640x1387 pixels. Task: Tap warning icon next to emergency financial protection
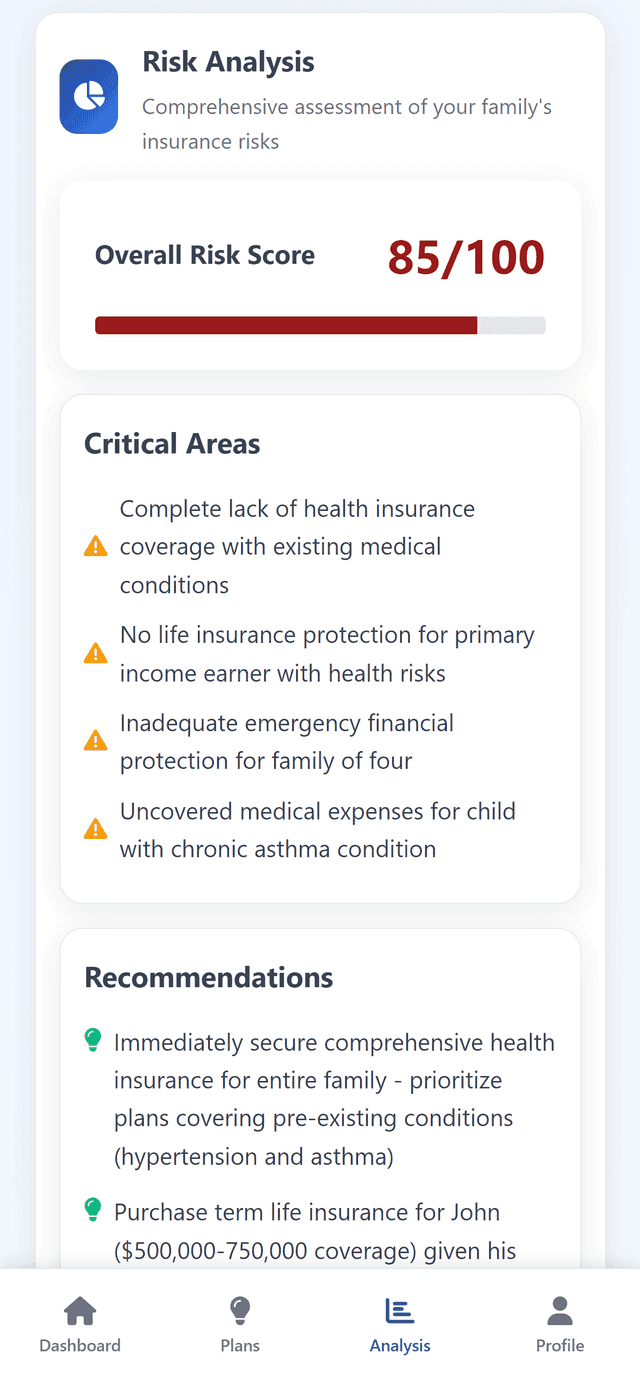[x=96, y=742]
